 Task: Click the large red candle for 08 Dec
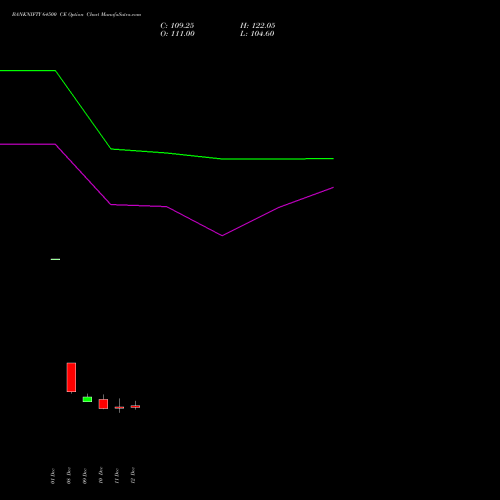[71, 377]
